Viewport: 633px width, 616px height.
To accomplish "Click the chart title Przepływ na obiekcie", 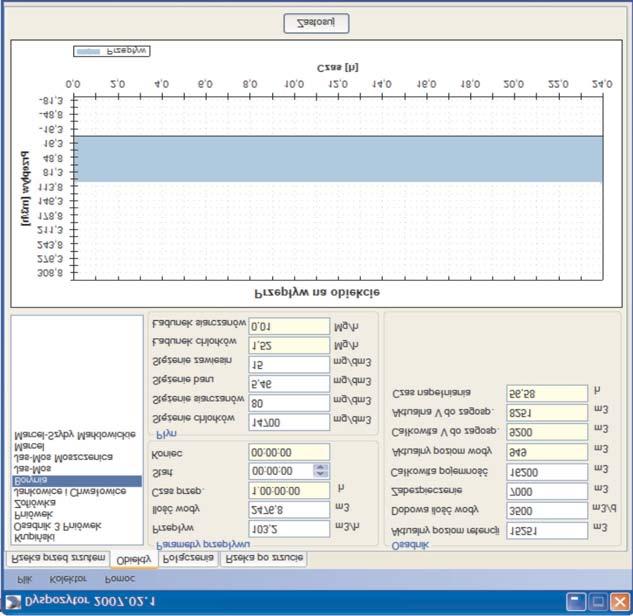I will pyautogui.click(x=317, y=292).
